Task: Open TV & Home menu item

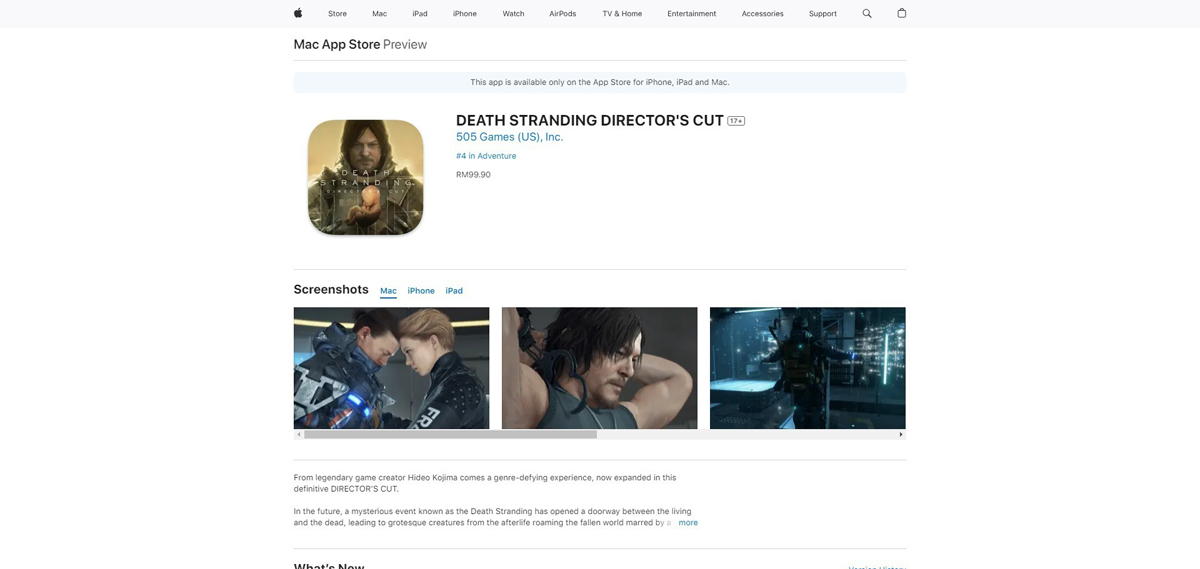Action: tap(622, 14)
